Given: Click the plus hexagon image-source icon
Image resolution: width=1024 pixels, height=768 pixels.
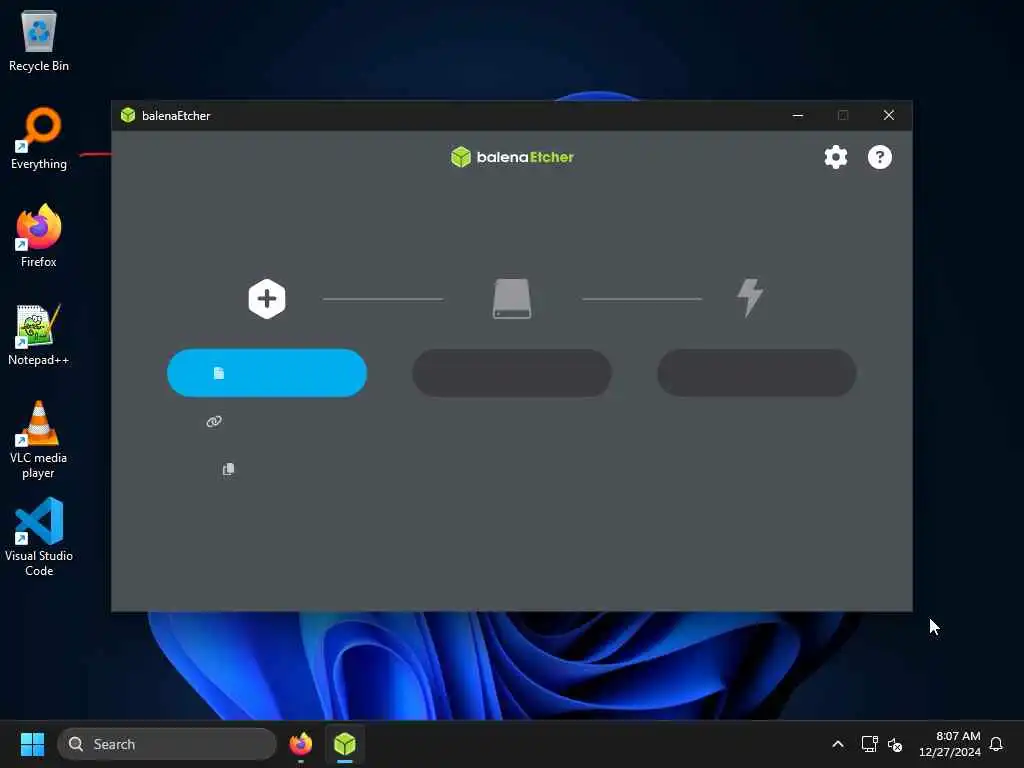Looking at the screenshot, I should [x=267, y=299].
